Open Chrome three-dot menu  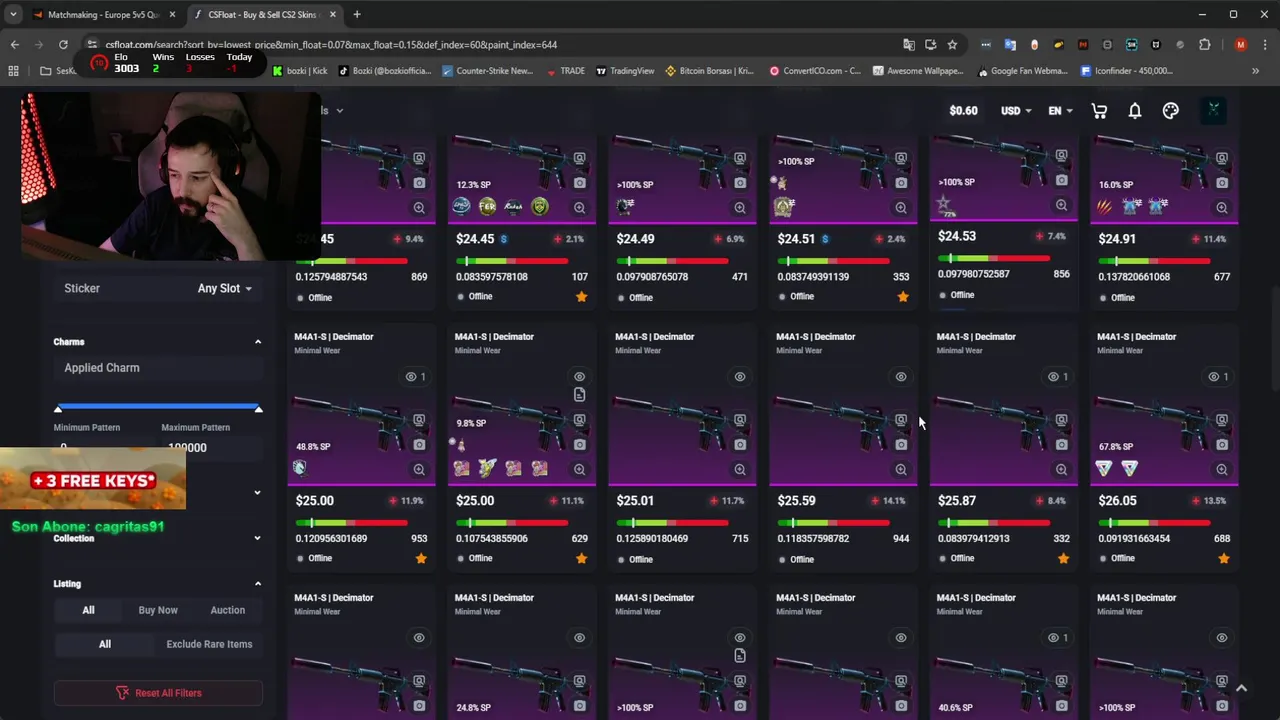click(1265, 44)
